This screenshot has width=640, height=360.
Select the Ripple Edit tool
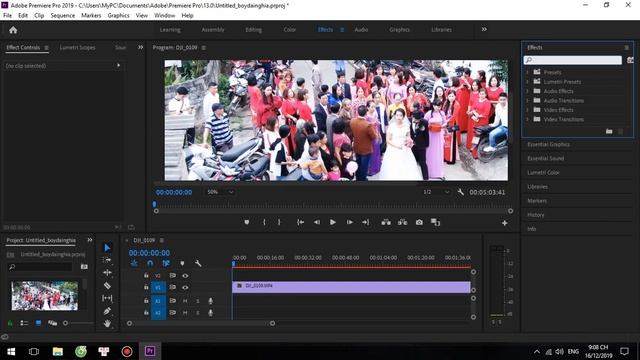[107, 273]
